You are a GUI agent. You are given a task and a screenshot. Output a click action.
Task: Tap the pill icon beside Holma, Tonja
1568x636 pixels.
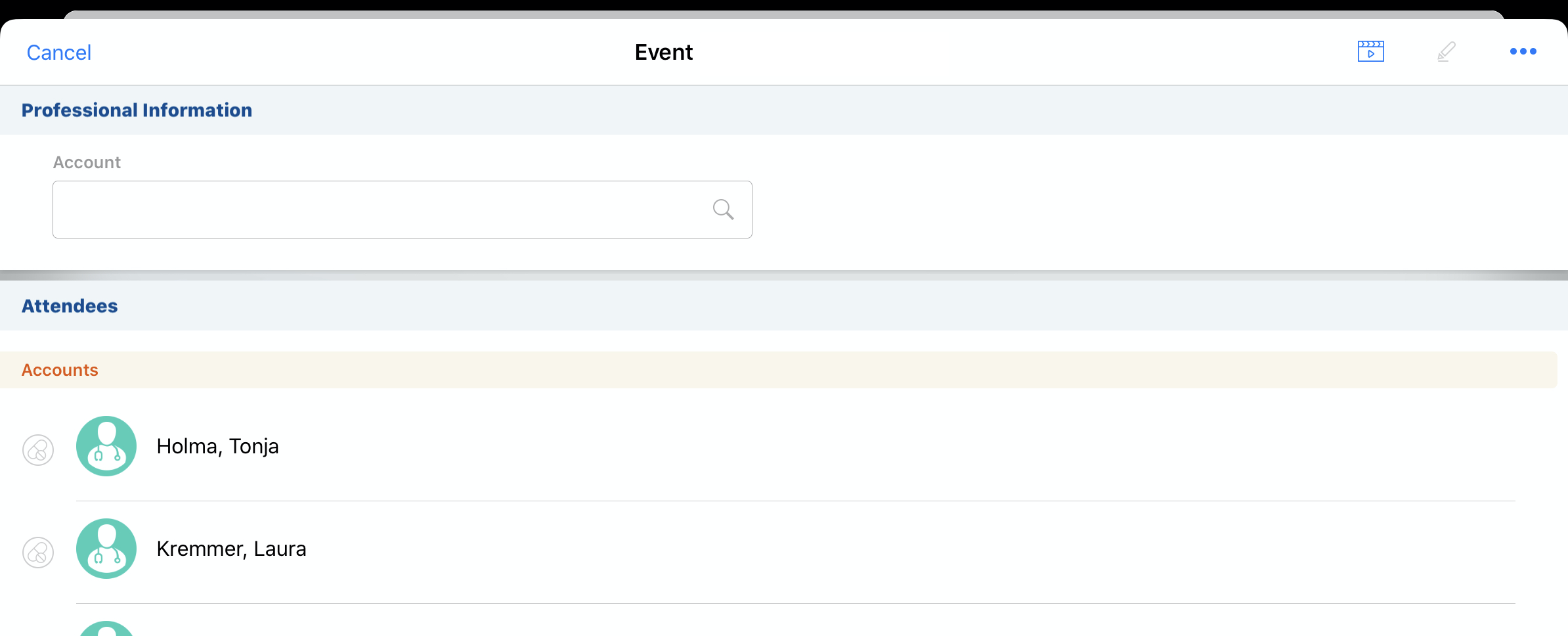pyautogui.click(x=38, y=450)
